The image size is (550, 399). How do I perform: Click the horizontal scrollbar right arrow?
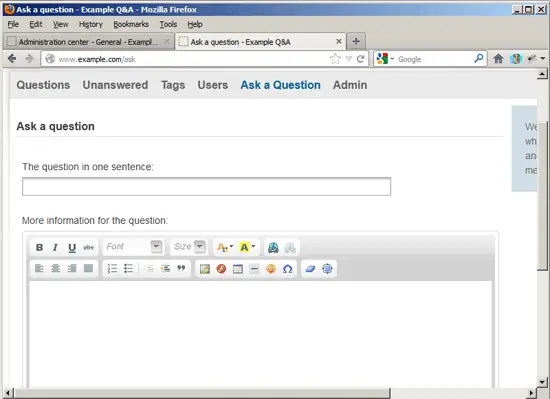click(532, 393)
